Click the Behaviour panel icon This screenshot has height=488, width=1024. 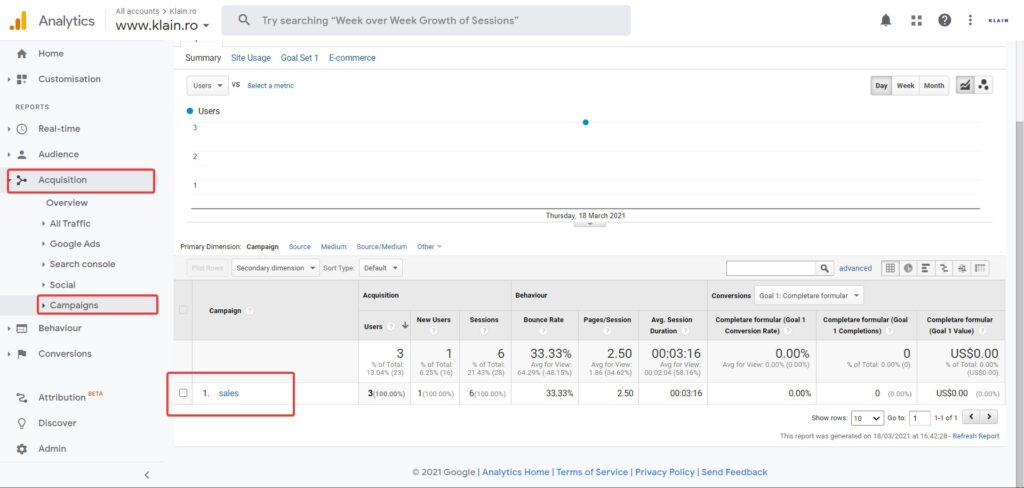[22, 328]
